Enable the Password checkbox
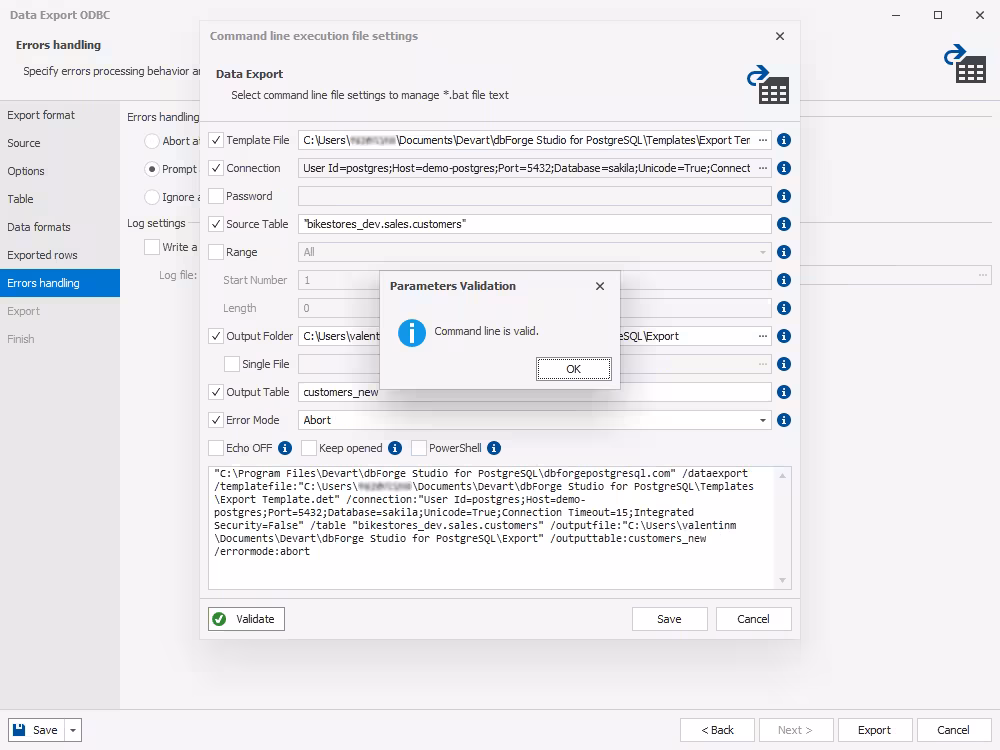This screenshot has width=1000, height=750. pos(216,196)
